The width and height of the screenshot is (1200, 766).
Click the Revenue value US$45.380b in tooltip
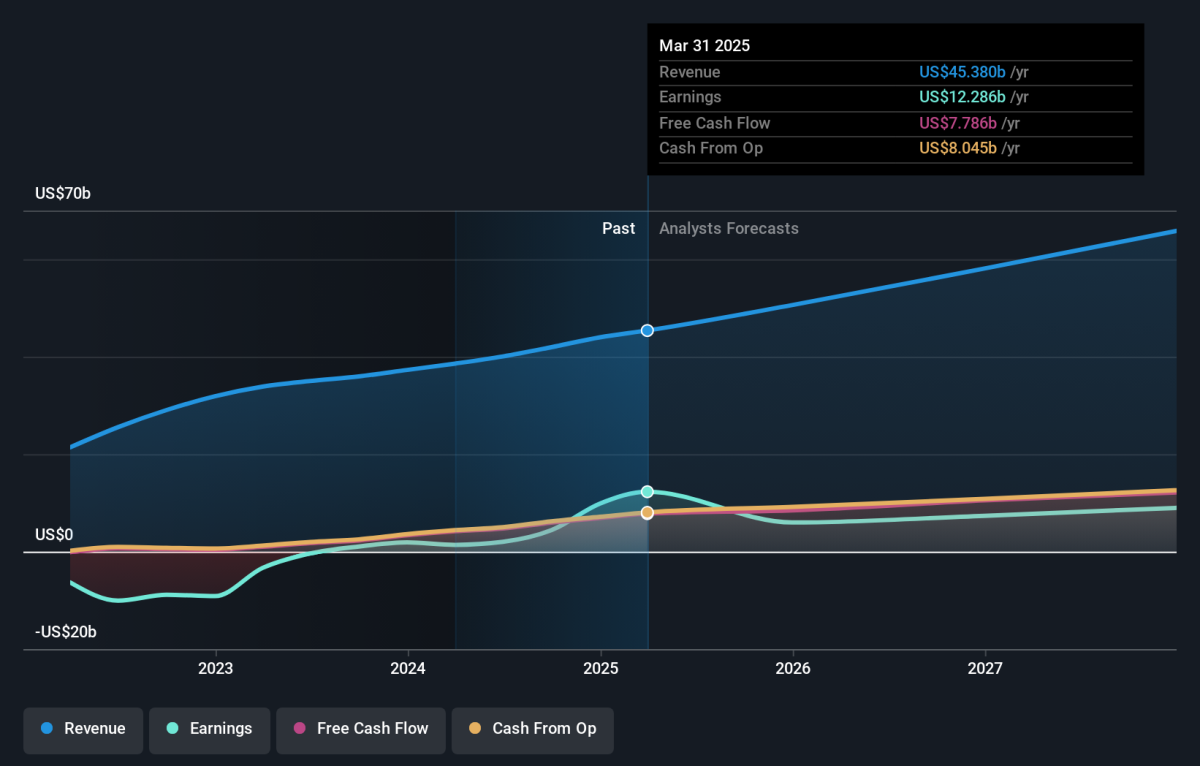coord(963,72)
